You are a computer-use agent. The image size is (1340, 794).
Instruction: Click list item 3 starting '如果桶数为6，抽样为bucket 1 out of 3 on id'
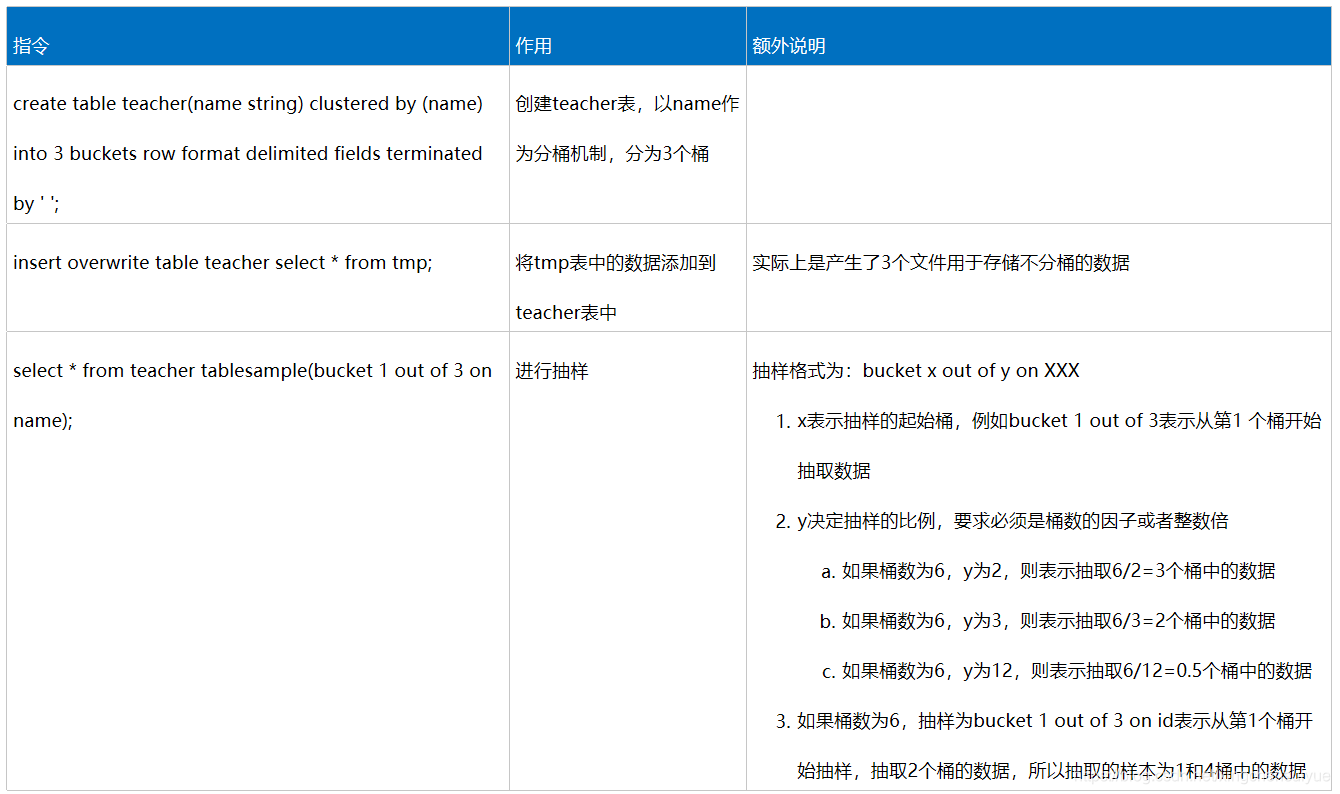click(1046, 721)
